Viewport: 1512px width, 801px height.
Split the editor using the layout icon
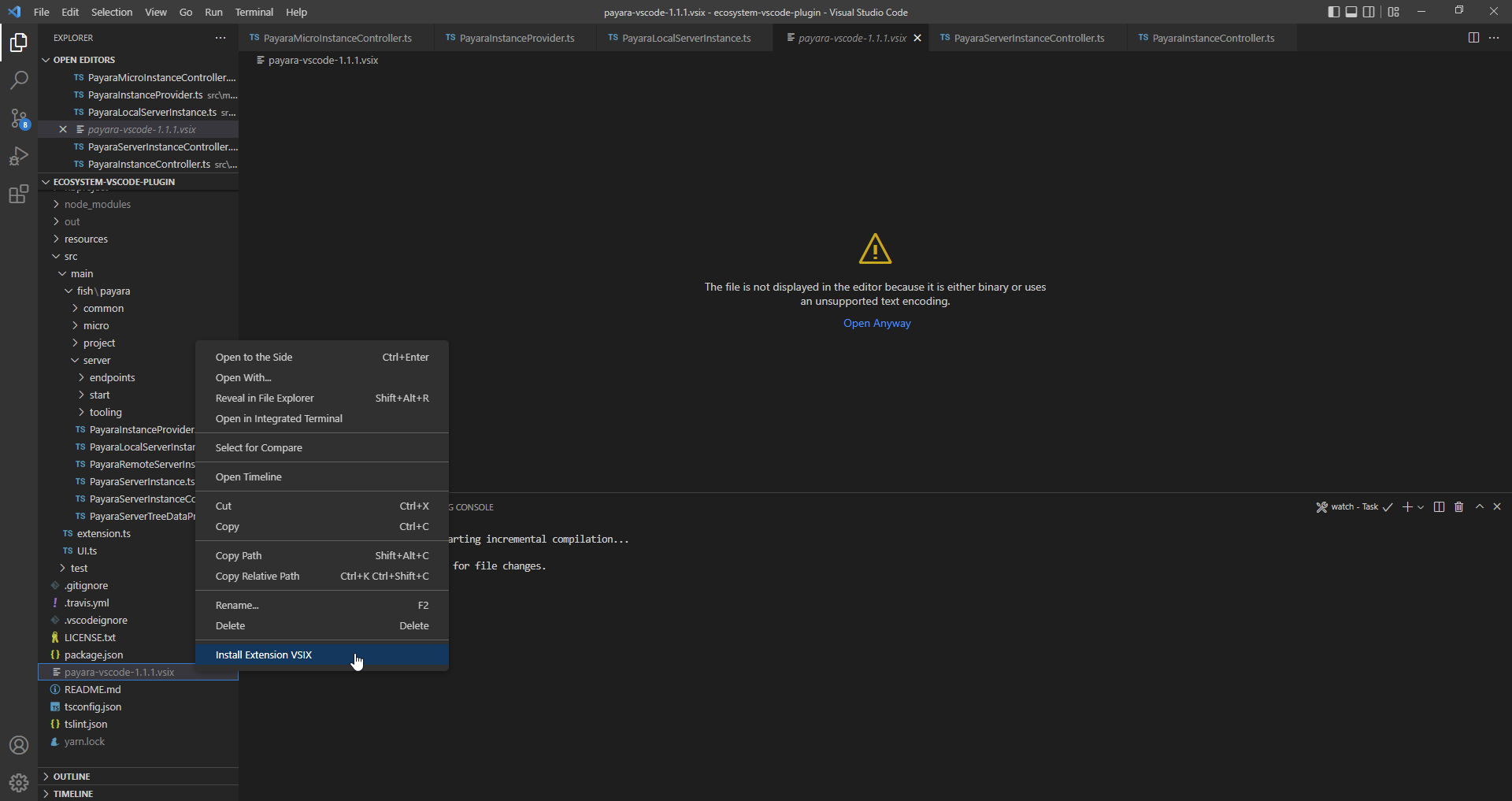pos(1473,37)
